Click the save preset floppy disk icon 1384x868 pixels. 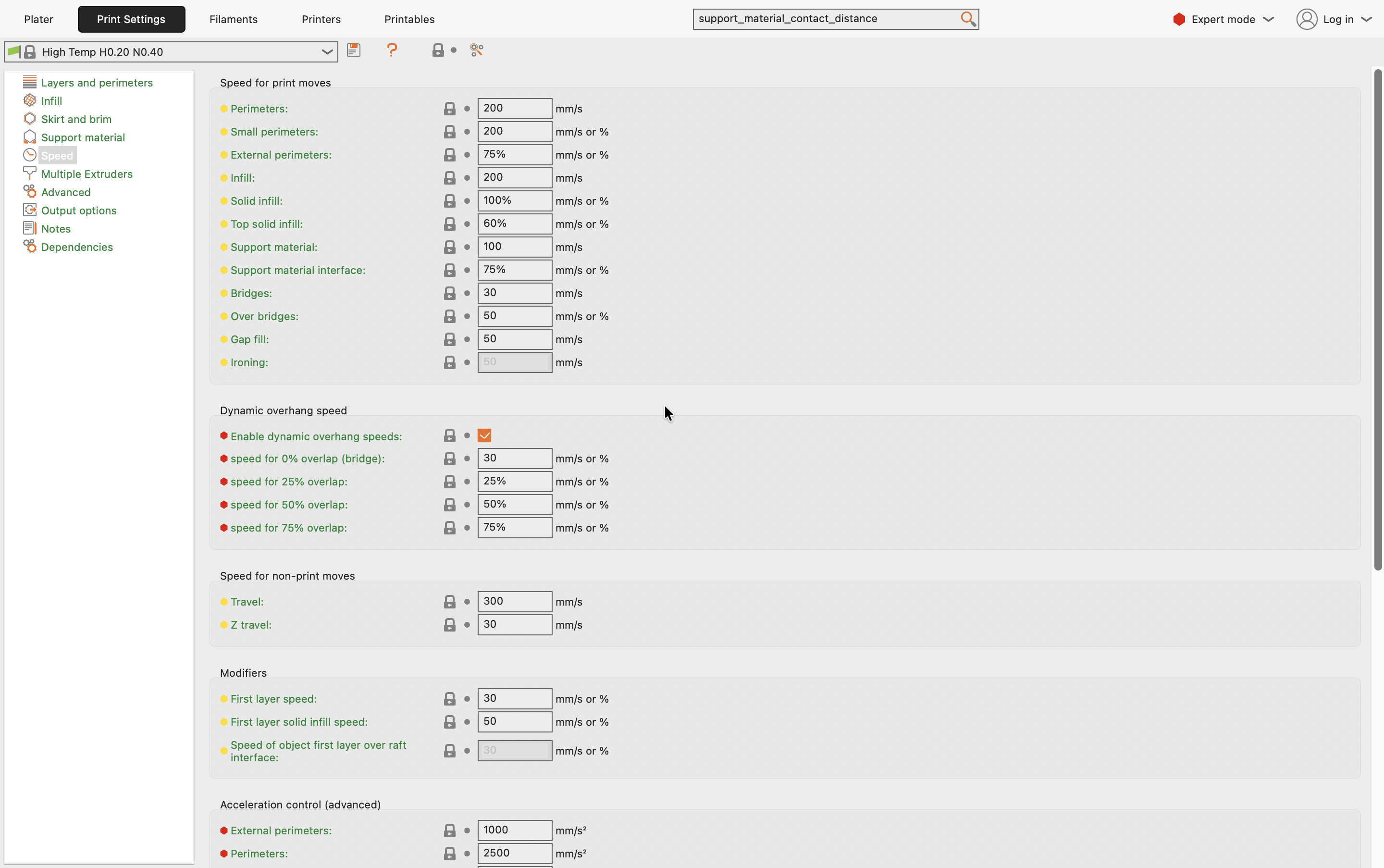click(x=354, y=50)
